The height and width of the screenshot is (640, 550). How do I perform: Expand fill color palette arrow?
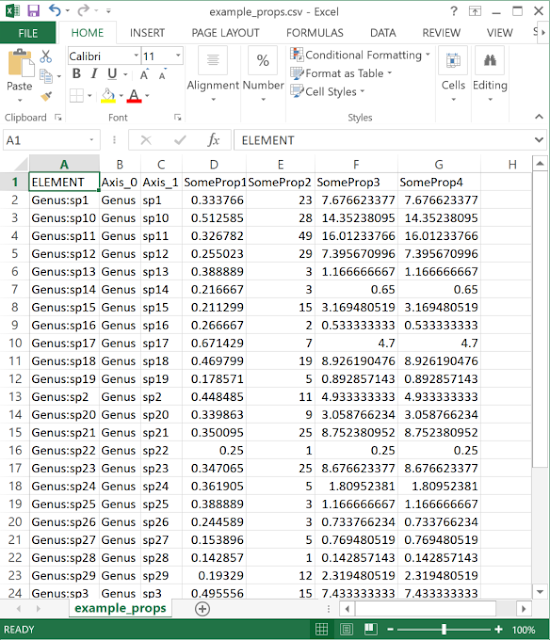point(121,96)
